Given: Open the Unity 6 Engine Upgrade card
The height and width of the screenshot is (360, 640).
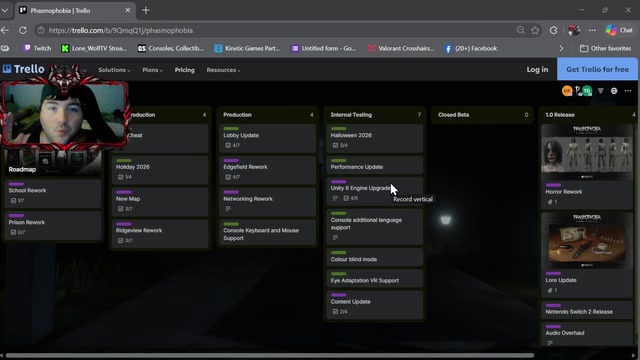Looking at the screenshot, I should click(375, 191).
